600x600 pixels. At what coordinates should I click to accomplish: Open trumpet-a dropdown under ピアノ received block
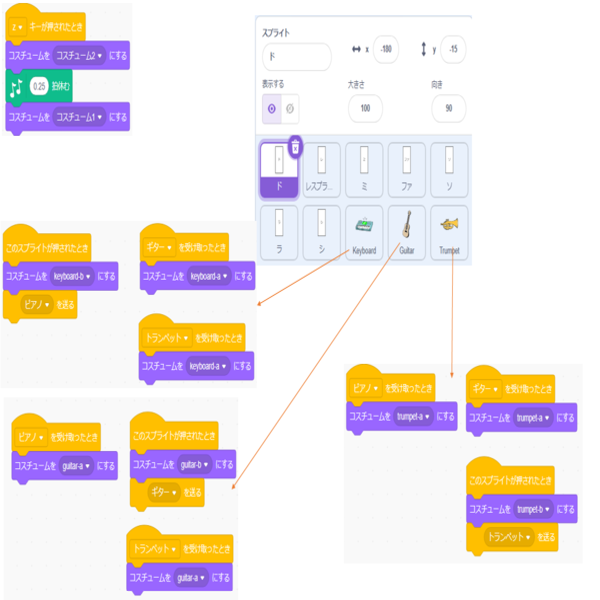pyautogui.click(x=413, y=416)
